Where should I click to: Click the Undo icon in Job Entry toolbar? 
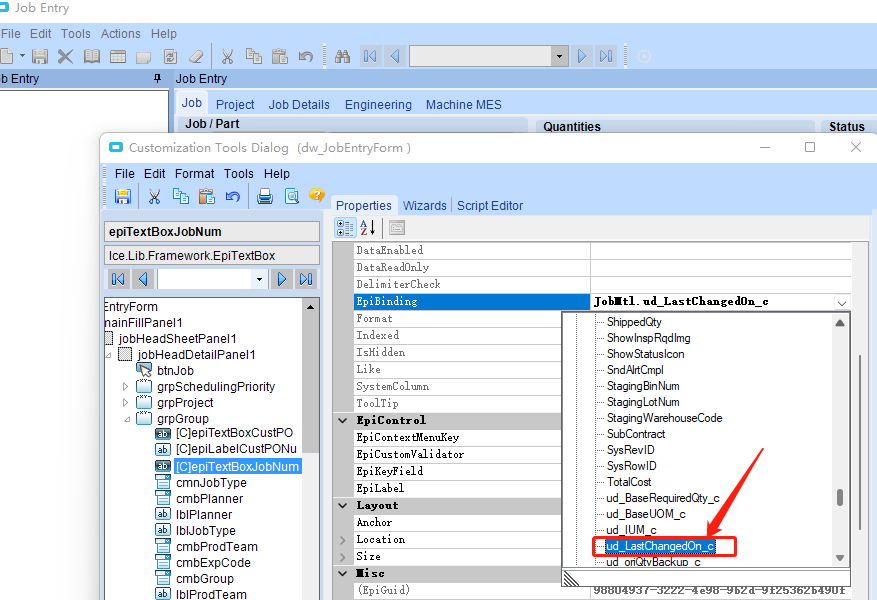point(305,56)
